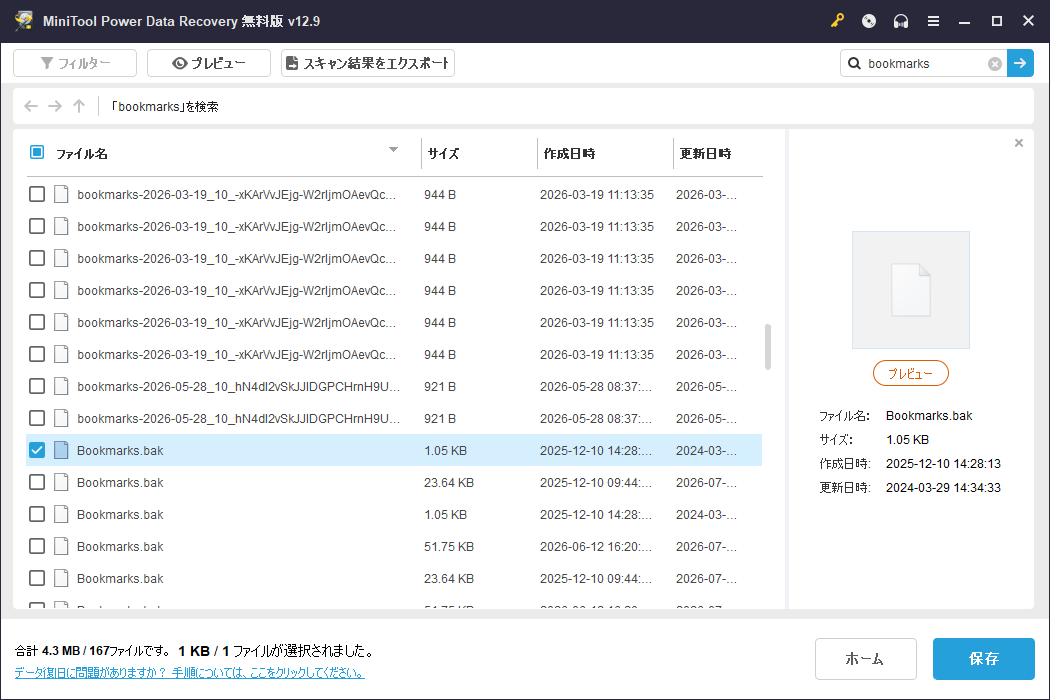Screen dimensions: 1050x700
Task: Click スキャン結果をエクスポート button
Action: click(x=368, y=63)
